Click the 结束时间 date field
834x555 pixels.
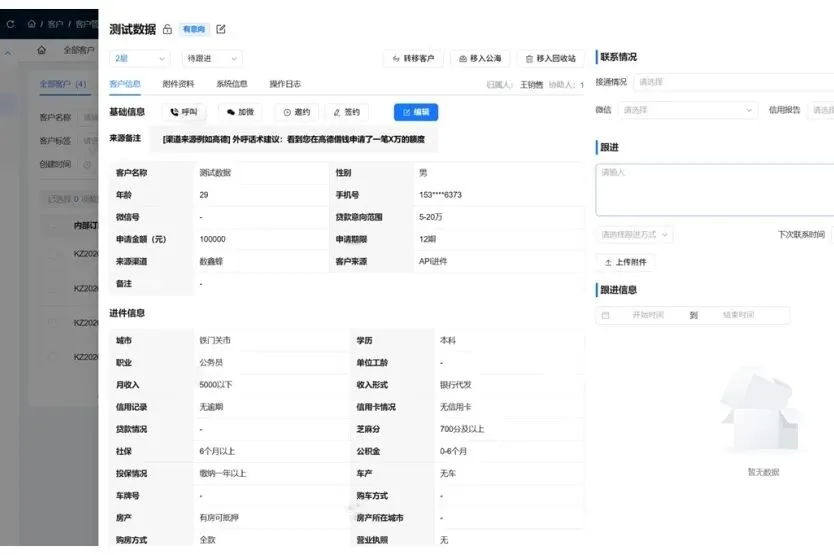coord(738,315)
